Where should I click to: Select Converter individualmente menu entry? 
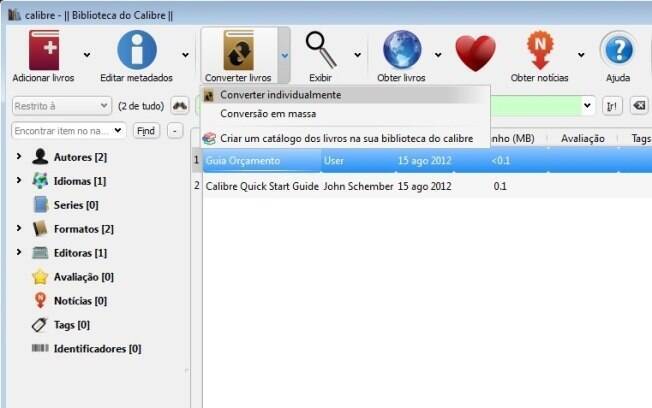(345, 95)
